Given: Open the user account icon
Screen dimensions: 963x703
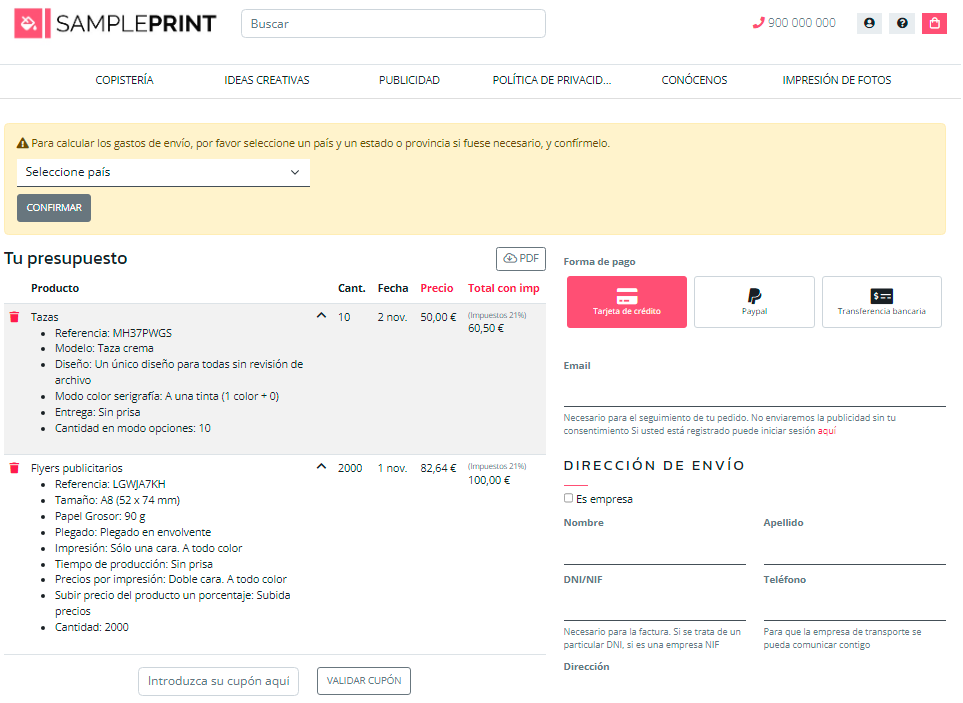Looking at the screenshot, I should [x=869, y=23].
